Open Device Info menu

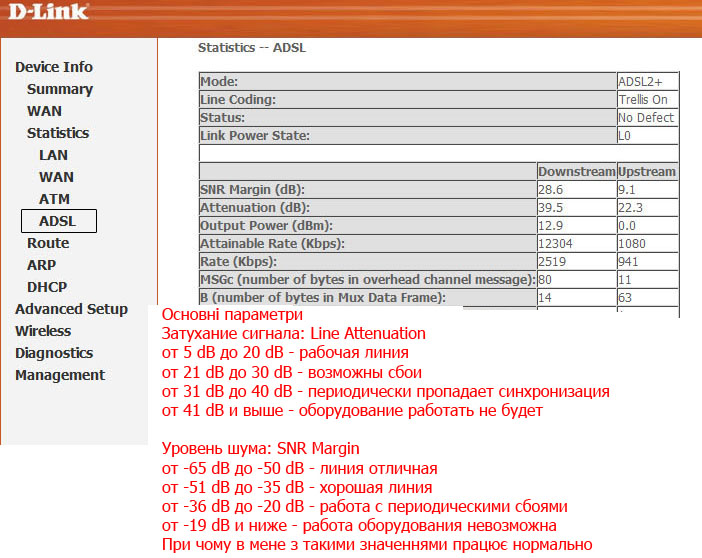(x=54, y=67)
